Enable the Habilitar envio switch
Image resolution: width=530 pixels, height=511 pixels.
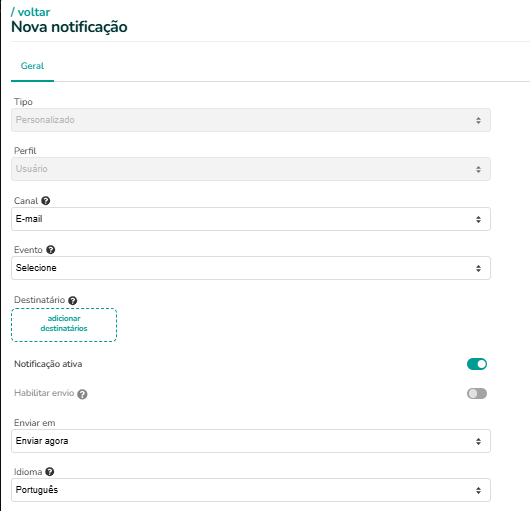pos(477,393)
